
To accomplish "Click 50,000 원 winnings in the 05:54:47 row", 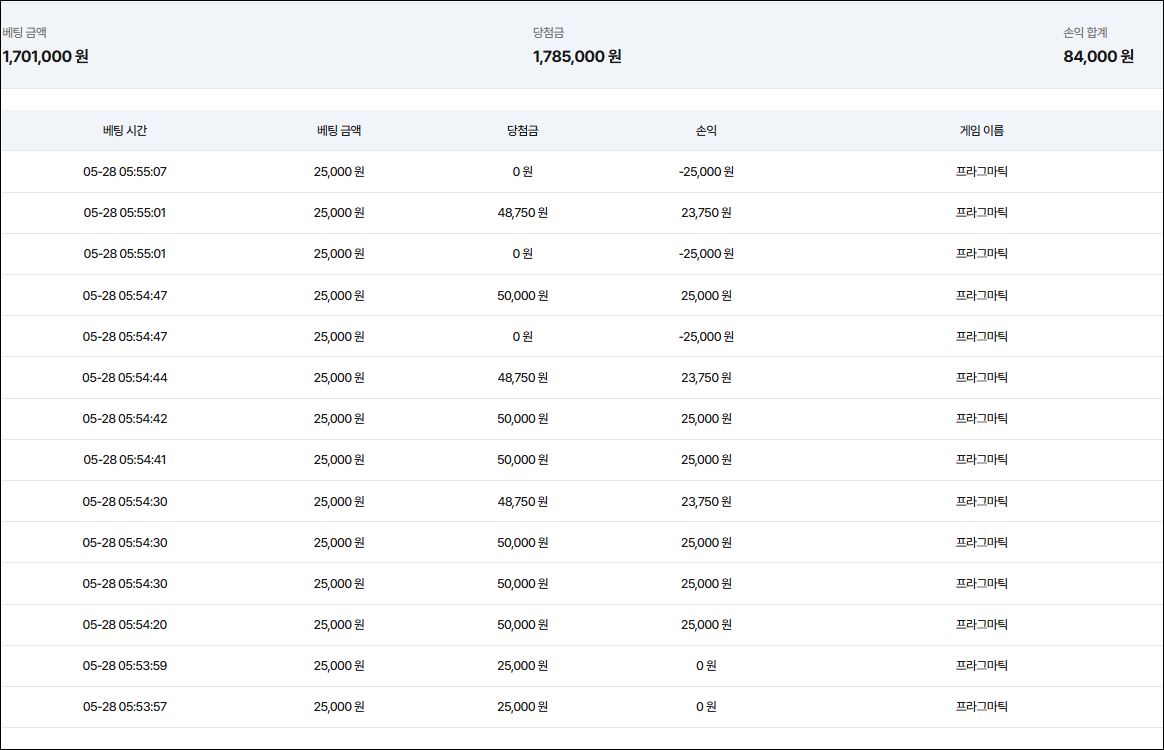I will pyautogui.click(x=523, y=296).
